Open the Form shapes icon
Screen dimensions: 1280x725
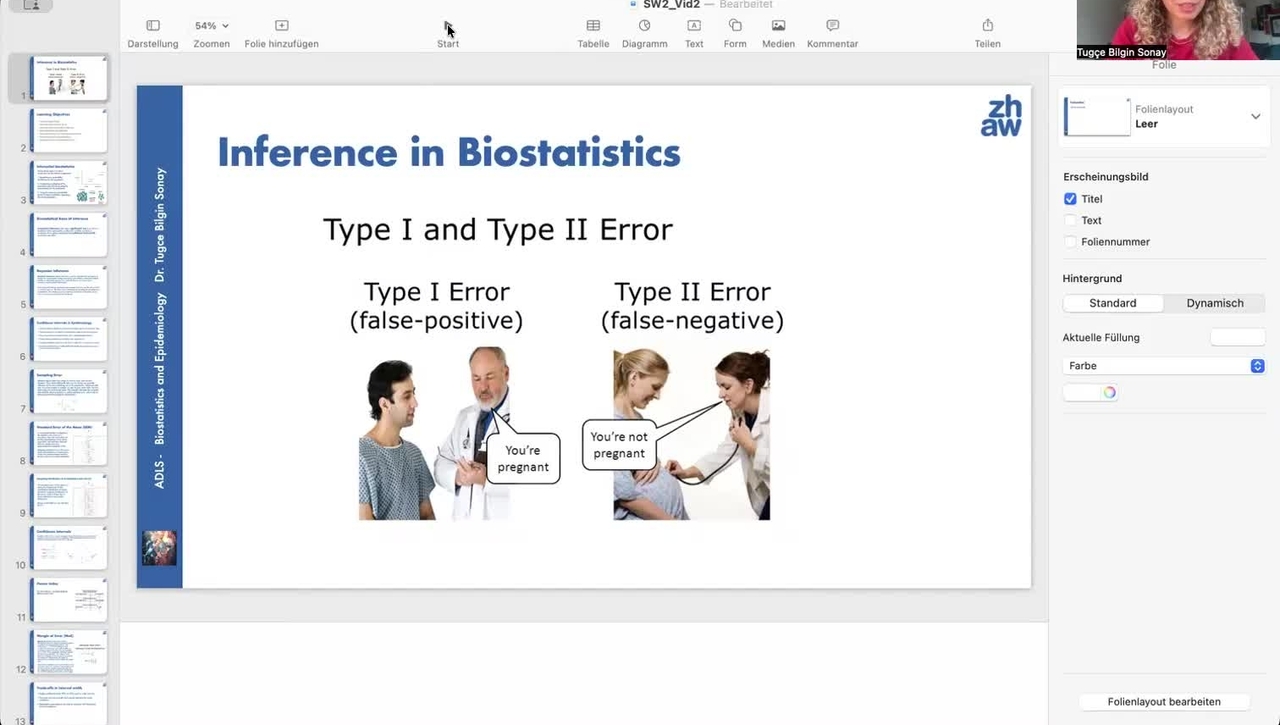(x=735, y=26)
